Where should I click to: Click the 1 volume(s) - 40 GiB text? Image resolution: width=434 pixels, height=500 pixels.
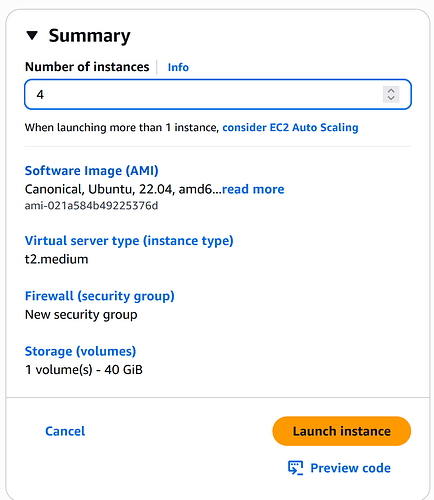[x=84, y=370]
